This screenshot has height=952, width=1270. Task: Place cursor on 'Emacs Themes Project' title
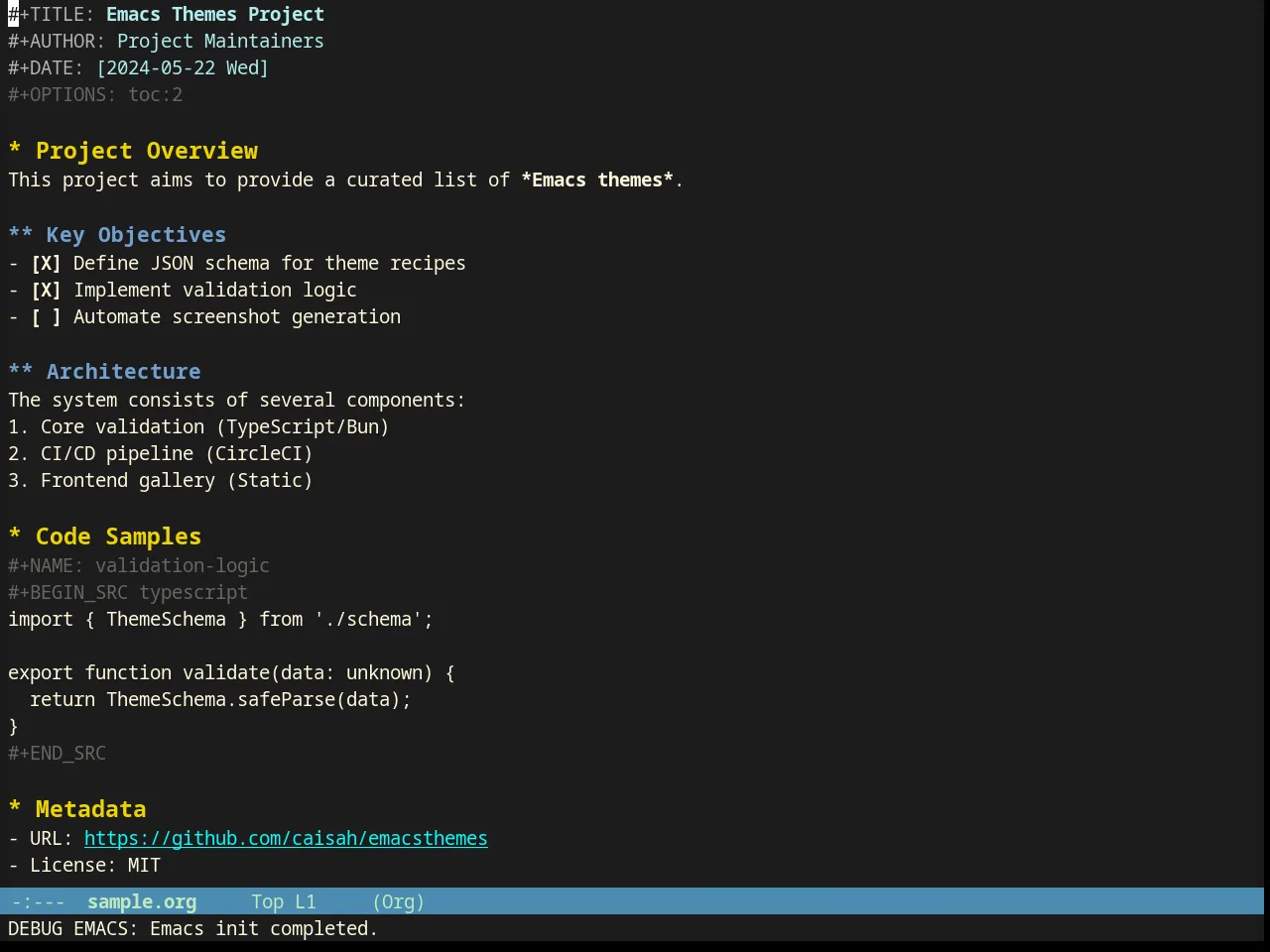(x=215, y=15)
